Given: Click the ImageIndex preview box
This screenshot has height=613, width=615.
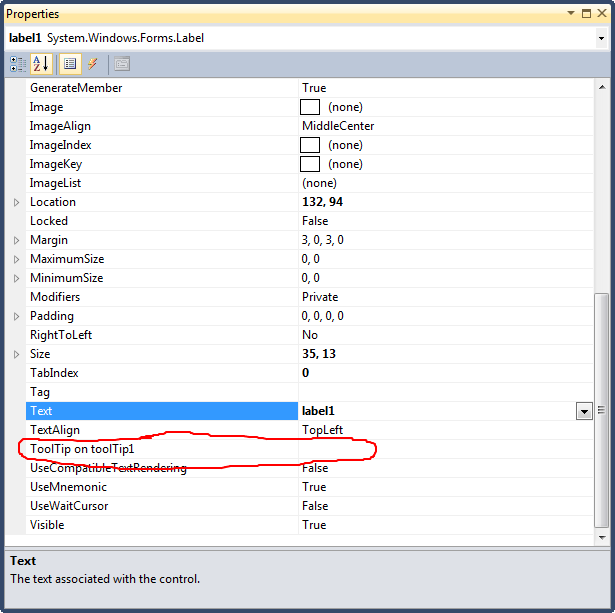Looking at the screenshot, I should (310, 145).
